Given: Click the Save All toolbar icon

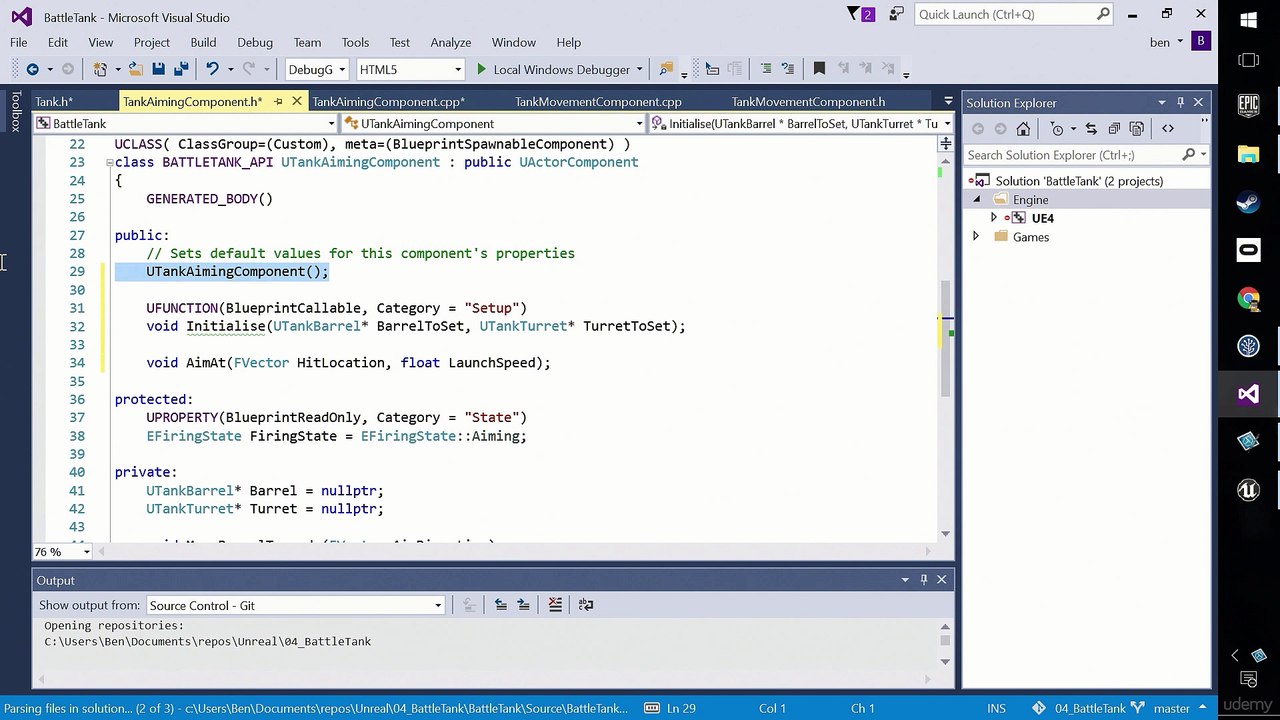Looking at the screenshot, I should pos(181,69).
